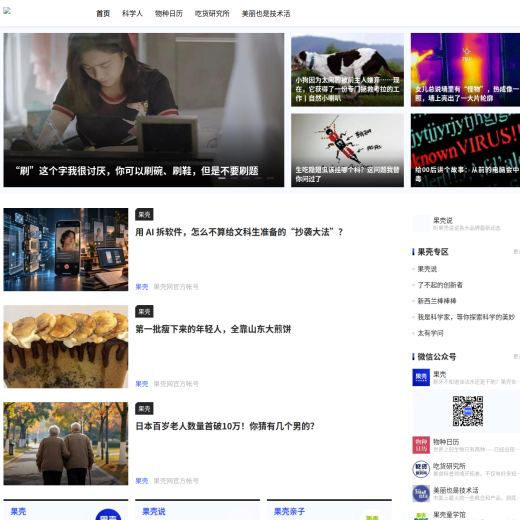Click the active carousel indicator dash on the banner
The height and width of the screenshot is (520, 520).
pyautogui.click(x=222, y=178)
